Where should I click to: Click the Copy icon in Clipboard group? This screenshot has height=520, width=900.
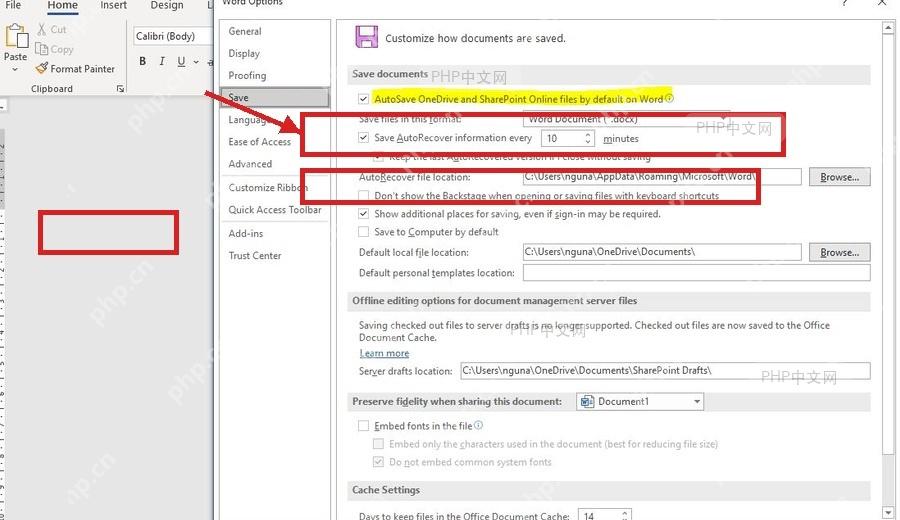click(x=41, y=49)
